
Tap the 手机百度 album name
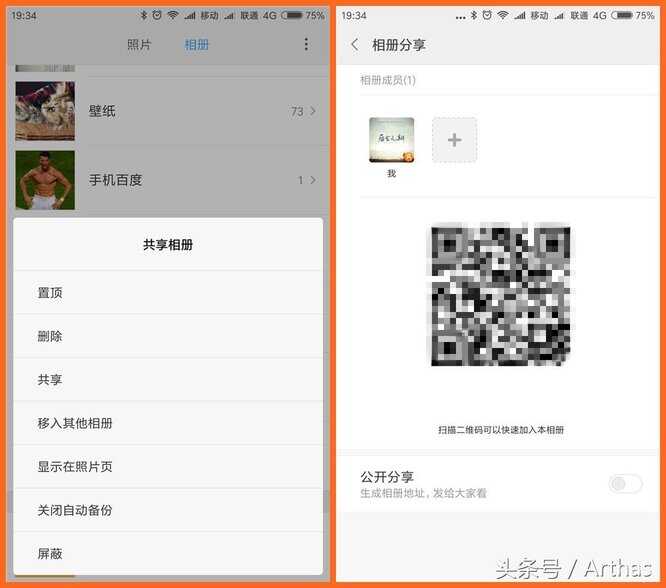tap(116, 180)
